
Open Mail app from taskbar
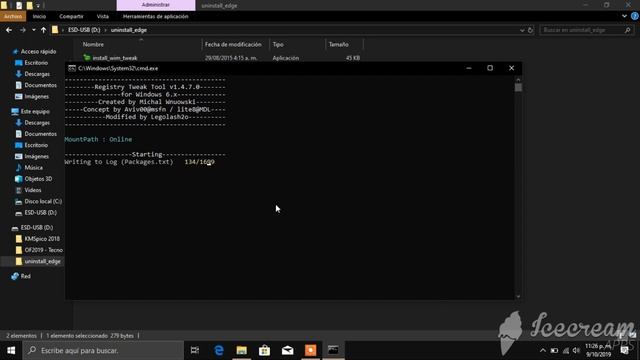click(287, 350)
